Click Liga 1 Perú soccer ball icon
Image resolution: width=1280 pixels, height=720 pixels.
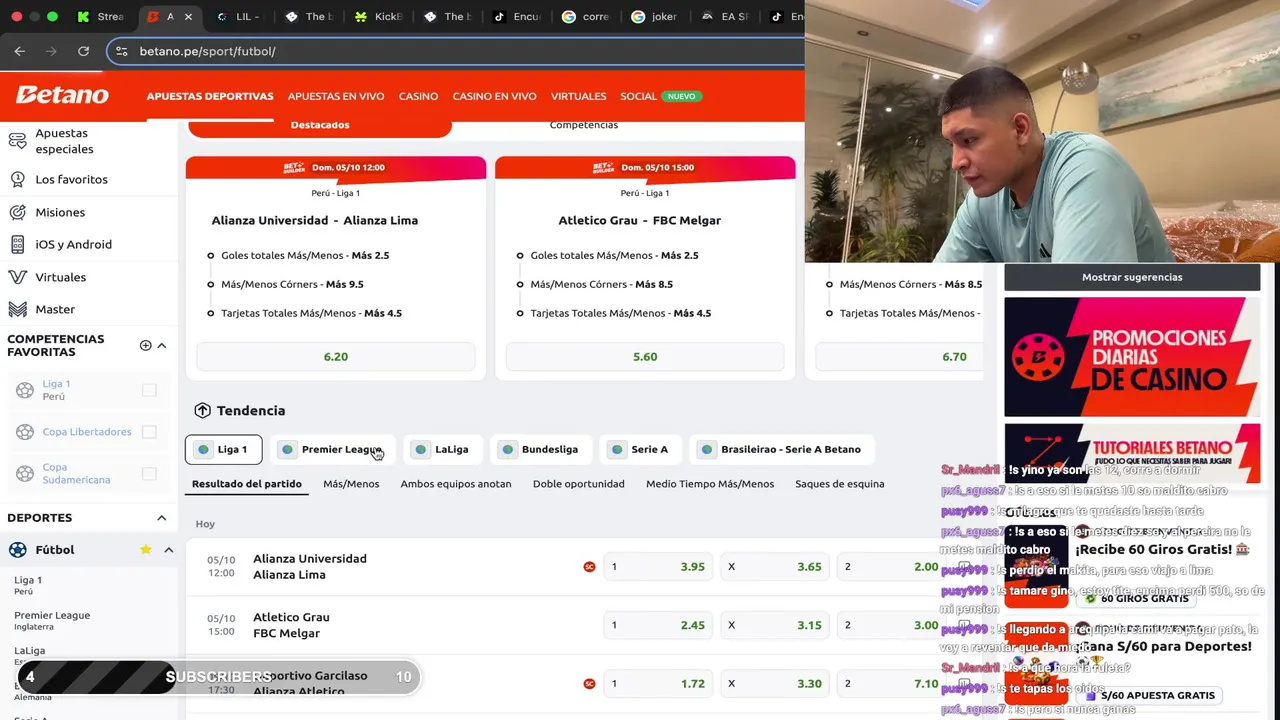click(x=25, y=390)
